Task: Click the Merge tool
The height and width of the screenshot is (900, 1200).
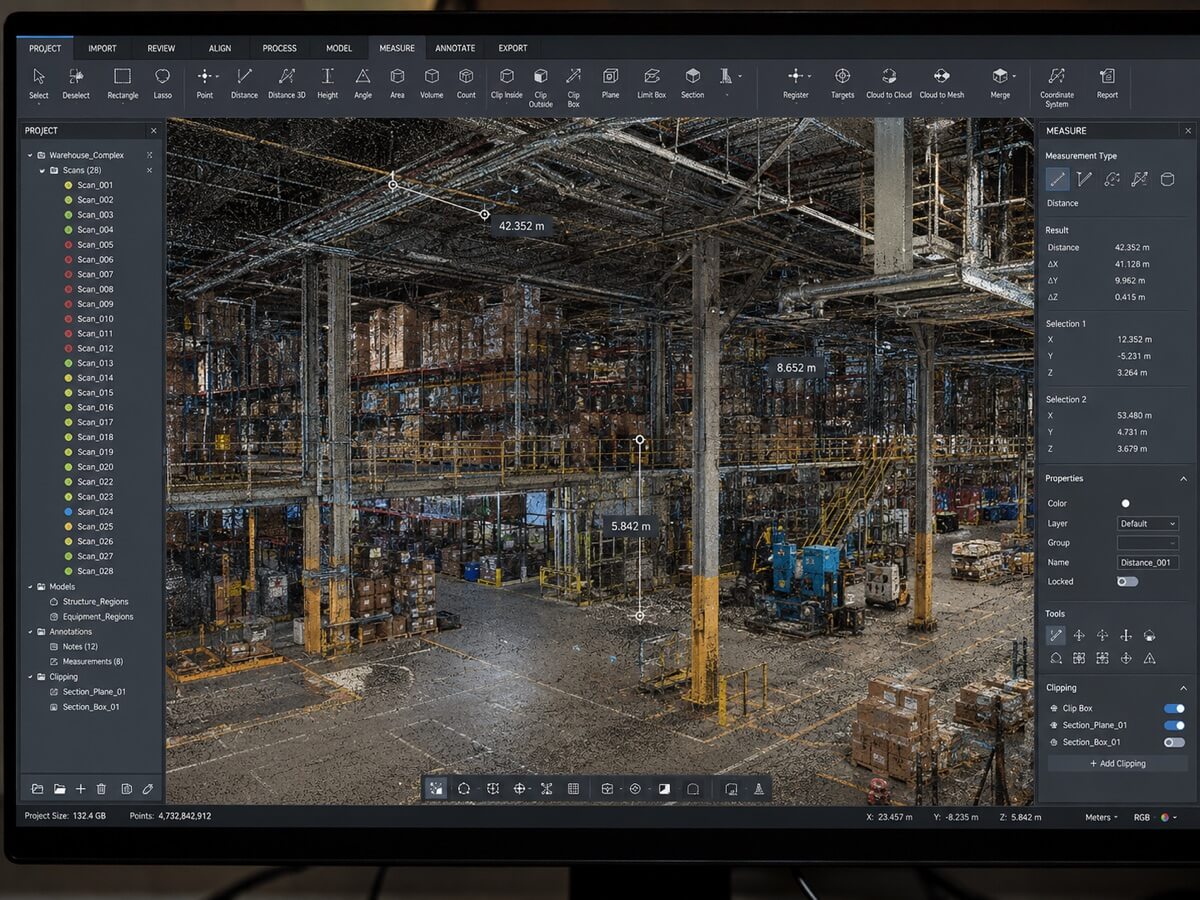Action: coord(1000,84)
